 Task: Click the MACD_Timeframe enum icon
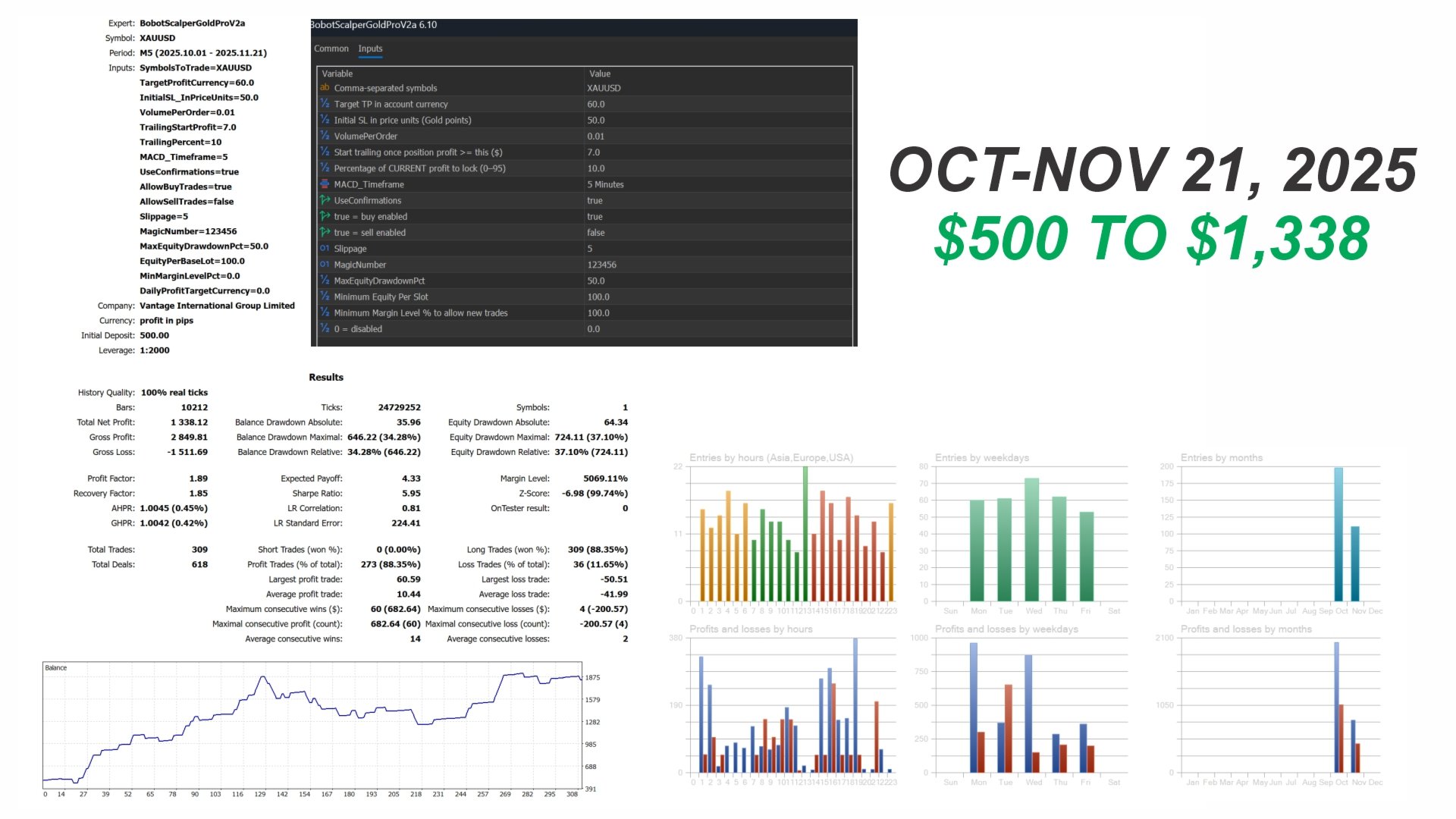(325, 184)
